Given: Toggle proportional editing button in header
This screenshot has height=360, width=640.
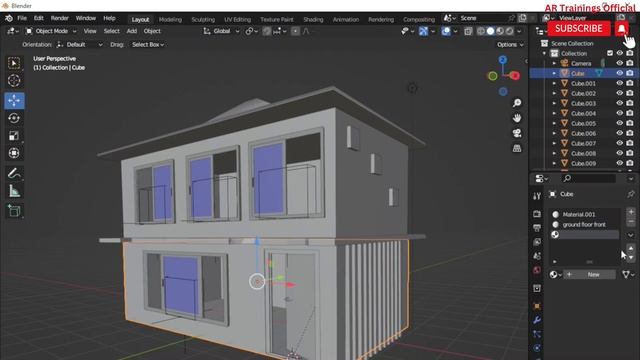Looking at the screenshot, I should (295, 31).
